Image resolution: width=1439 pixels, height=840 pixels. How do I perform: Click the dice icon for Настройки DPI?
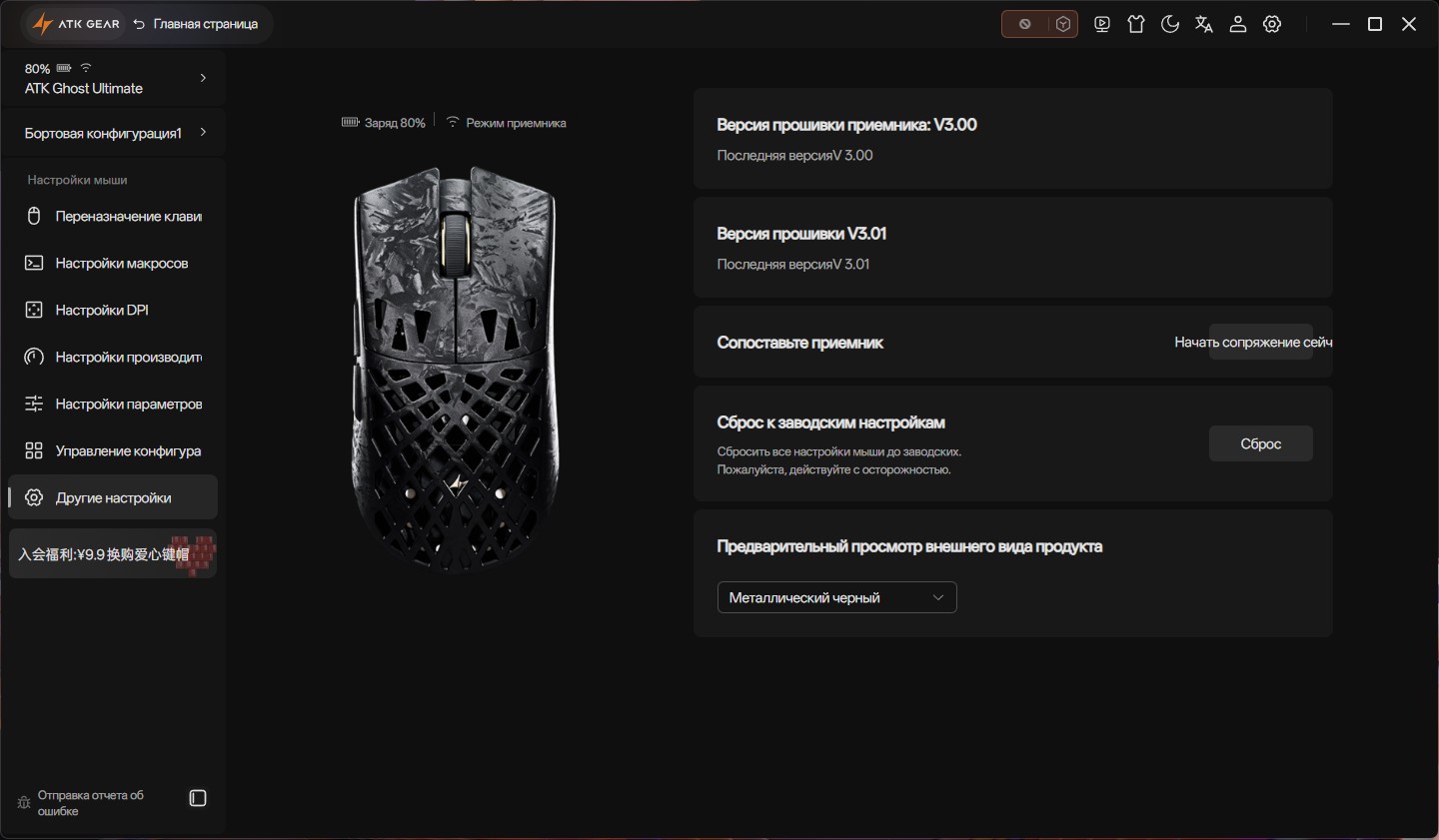(x=34, y=310)
